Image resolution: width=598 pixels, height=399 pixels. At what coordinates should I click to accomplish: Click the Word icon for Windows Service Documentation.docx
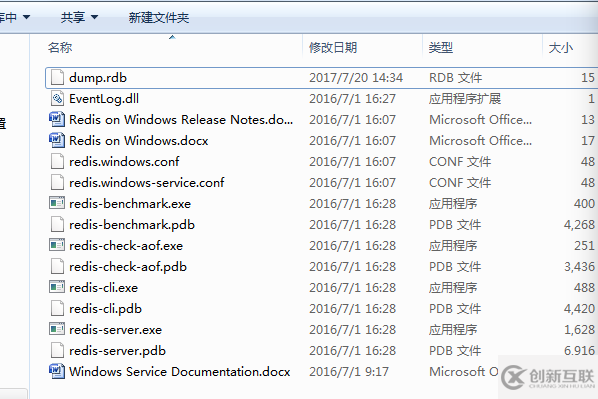click(57, 371)
